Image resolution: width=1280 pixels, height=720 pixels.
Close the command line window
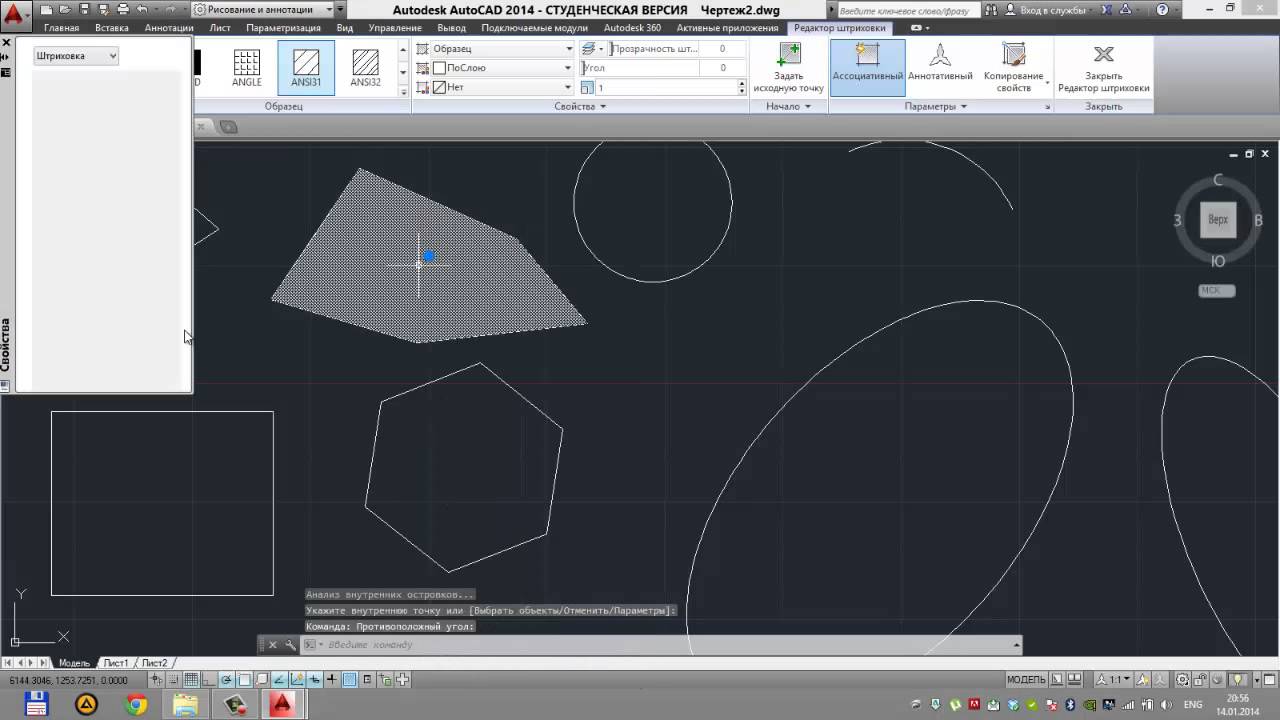(x=272, y=645)
